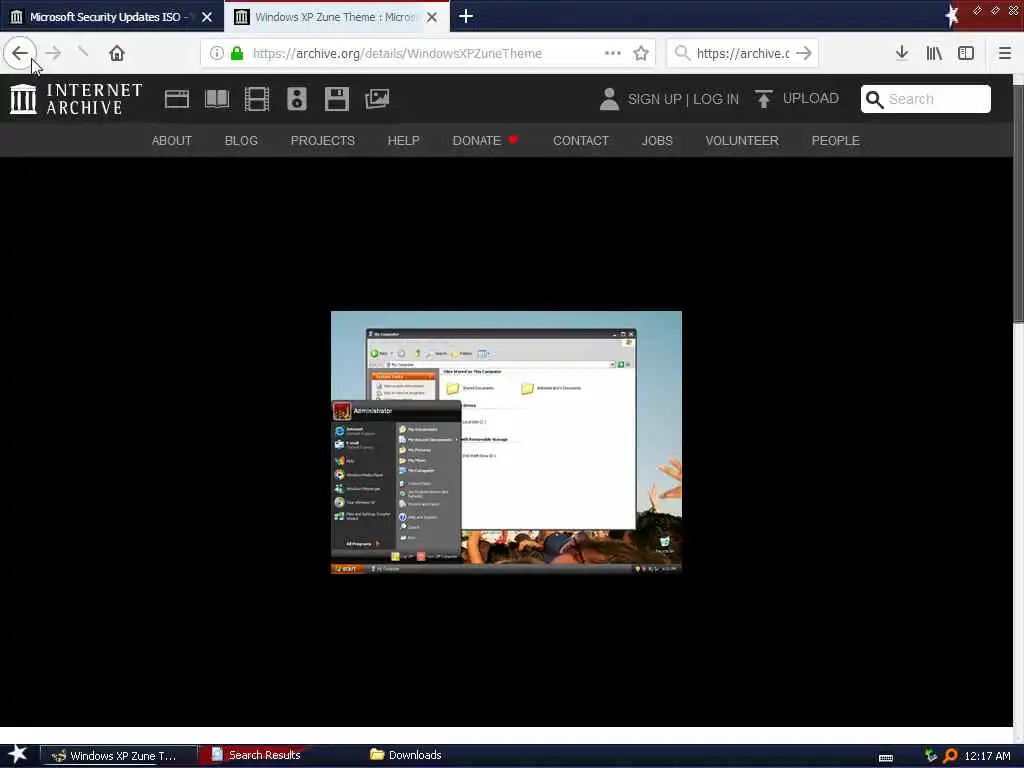The width and height of the screenshot is (1024, 768).
Task: Open the VOLUNTEER page
Action: 742,141
